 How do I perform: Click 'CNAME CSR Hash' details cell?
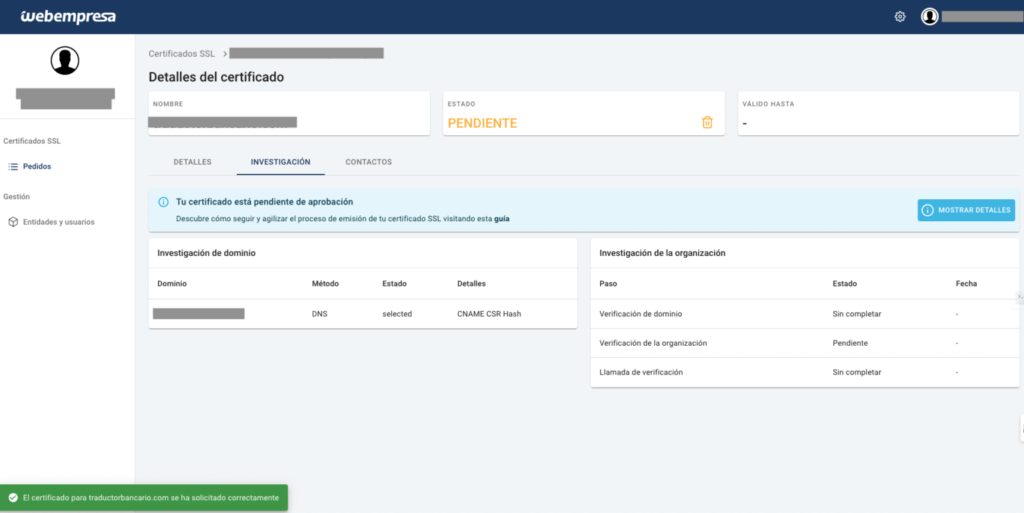(489, 314)
